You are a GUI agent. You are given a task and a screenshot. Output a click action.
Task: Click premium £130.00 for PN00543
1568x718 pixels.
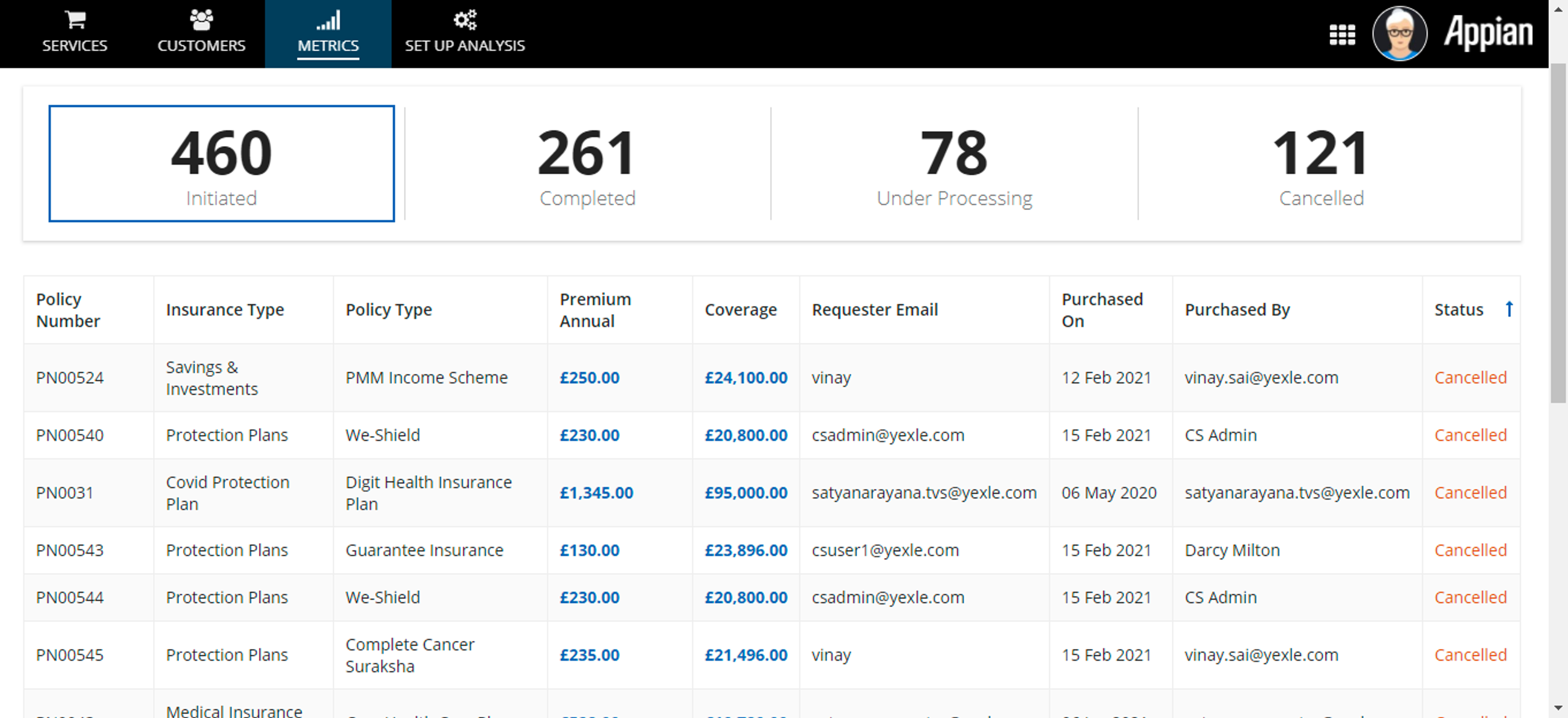click(590, 551)
